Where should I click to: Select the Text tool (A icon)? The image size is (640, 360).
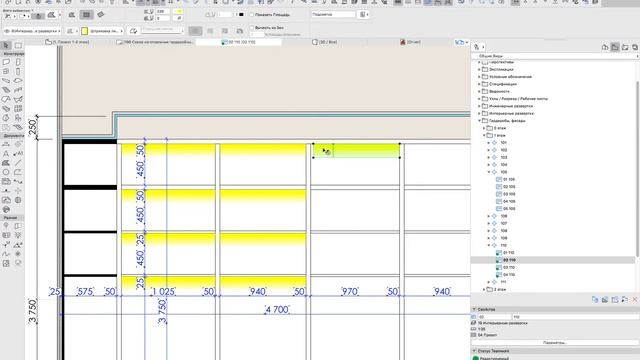coord(6,153)
